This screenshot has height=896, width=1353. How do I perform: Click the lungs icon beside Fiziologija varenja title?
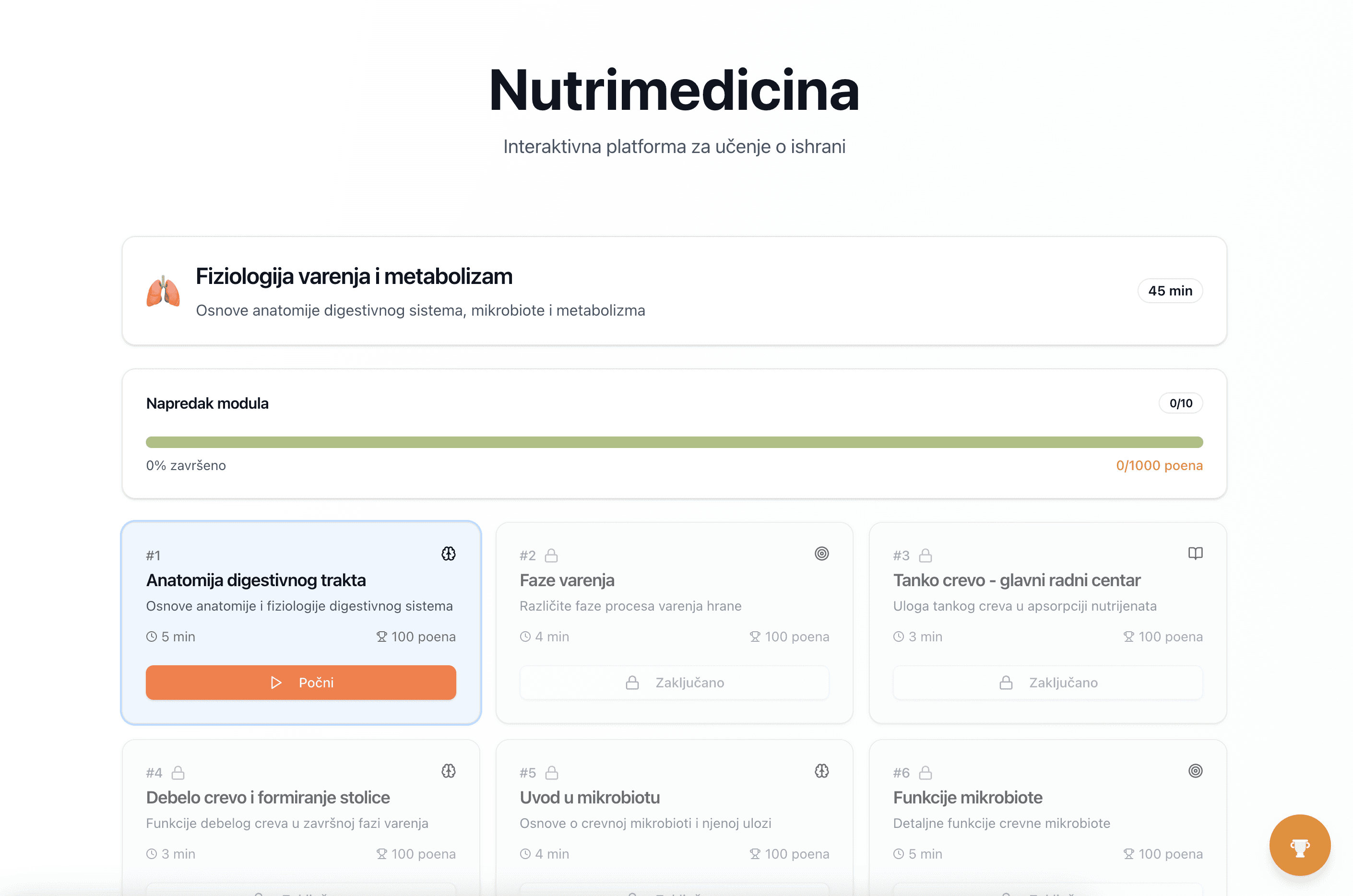point(163,292)
